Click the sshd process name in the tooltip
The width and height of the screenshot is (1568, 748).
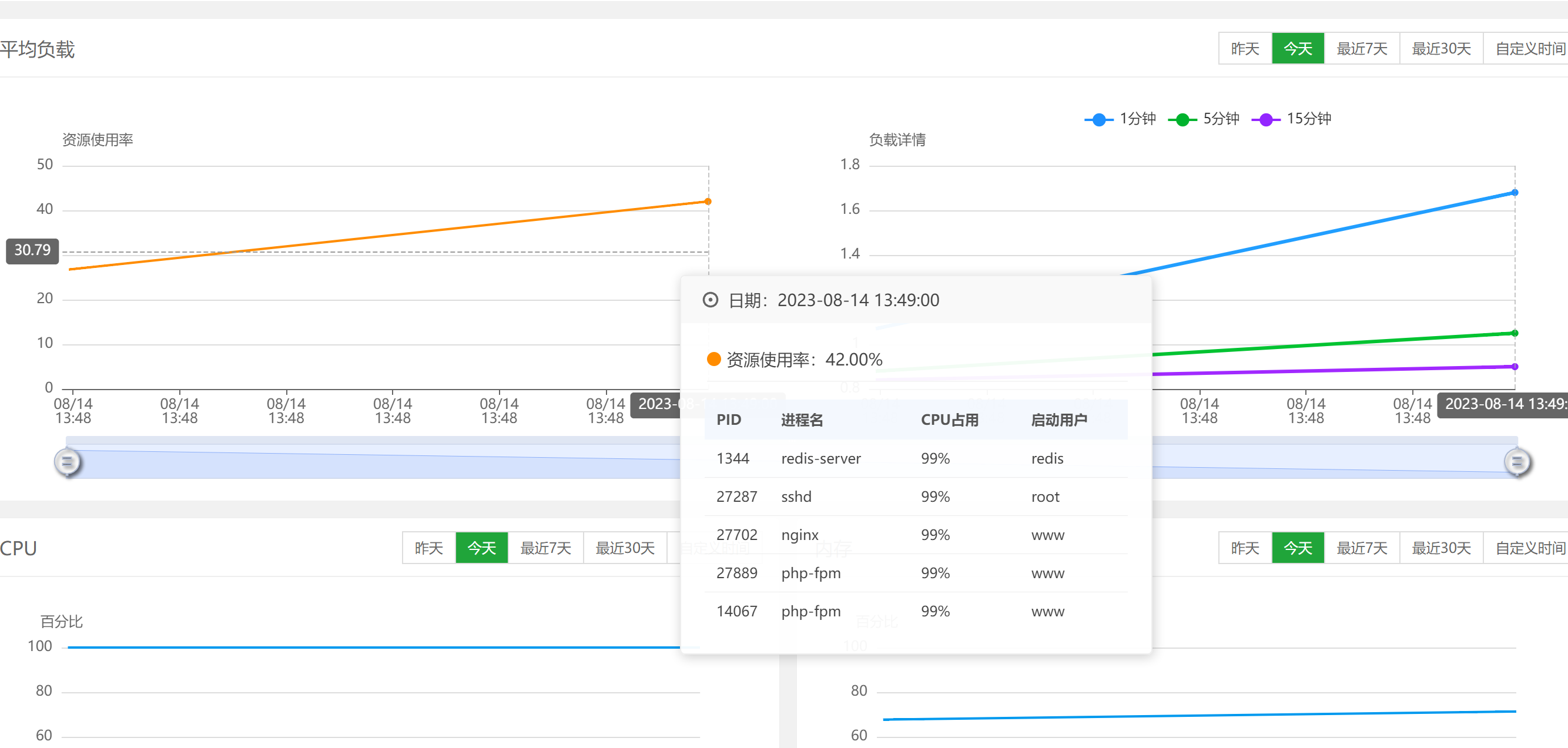[796, 497]
